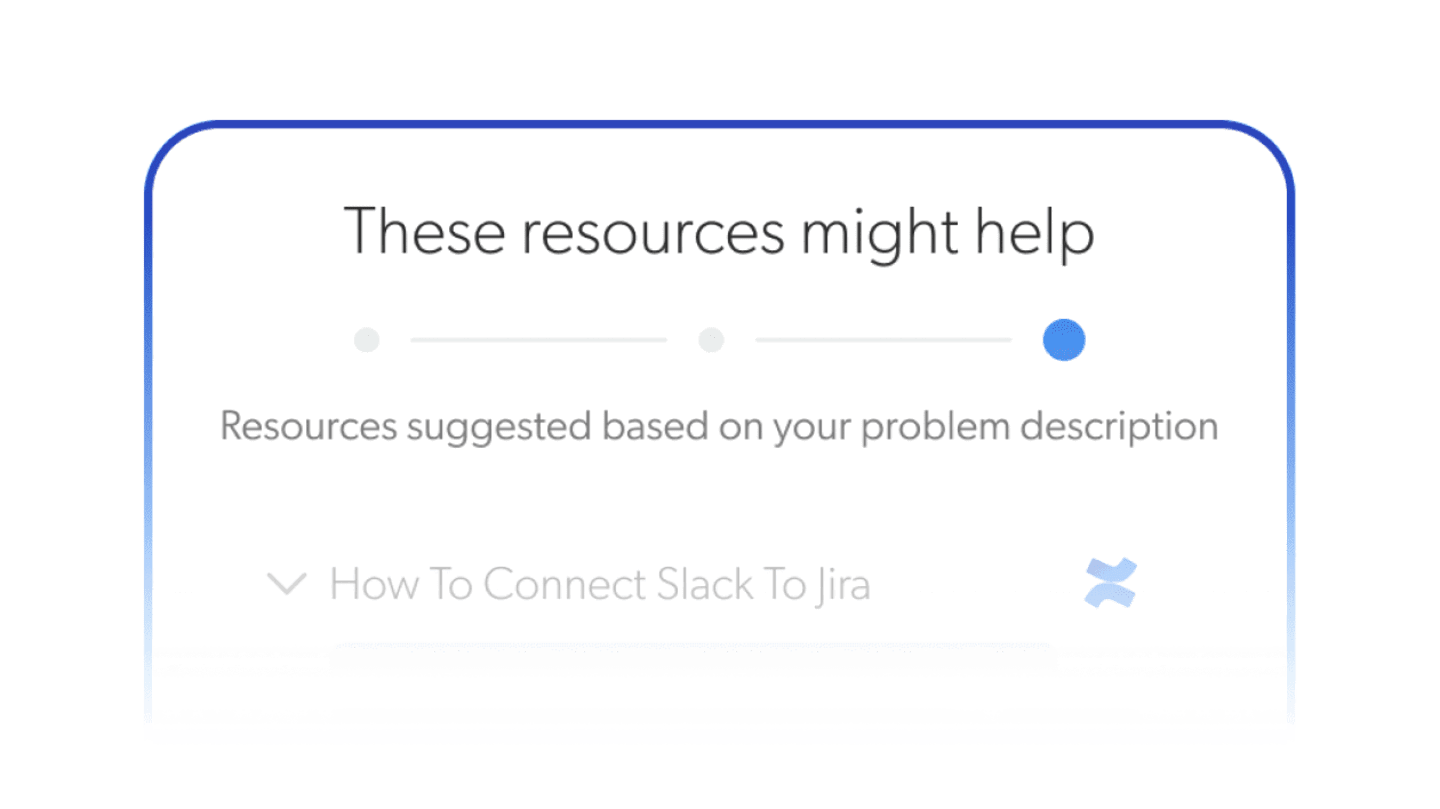Click the 'These resources might help' heading
This screenshot has height=809, width=1440.
tap(719, 233)
